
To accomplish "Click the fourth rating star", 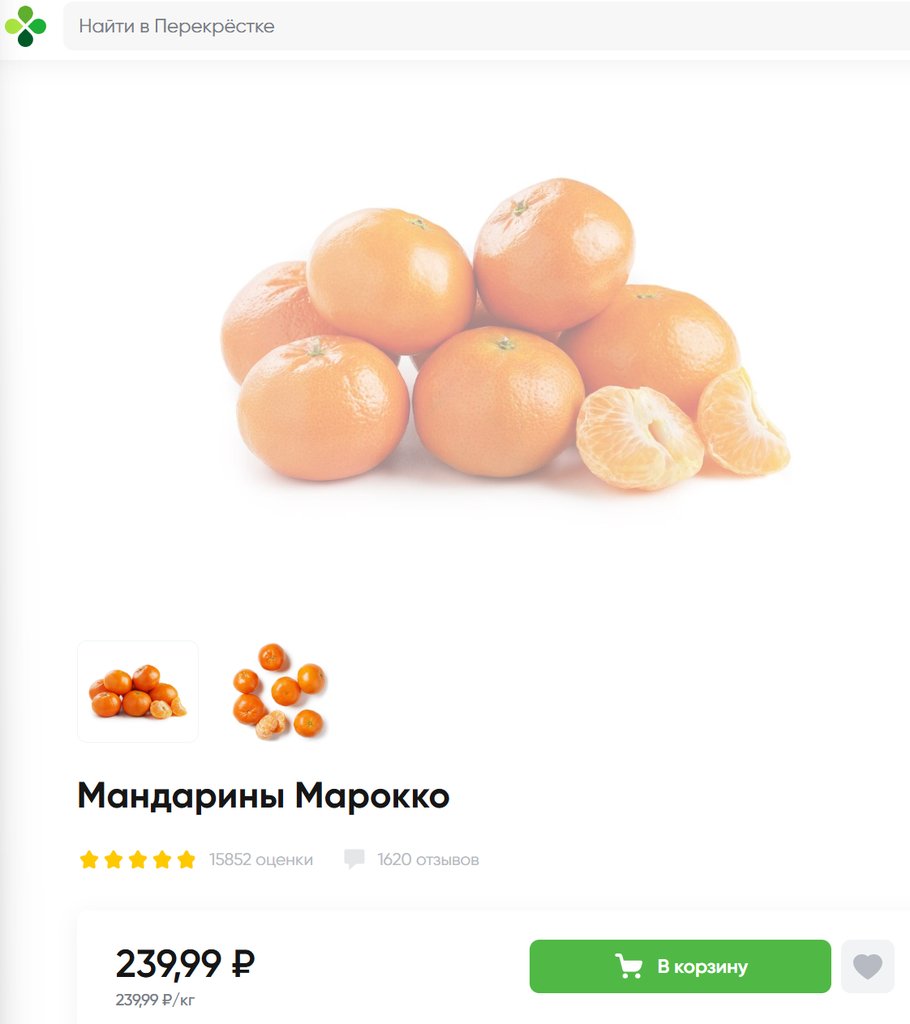I will tap(161, 859).
